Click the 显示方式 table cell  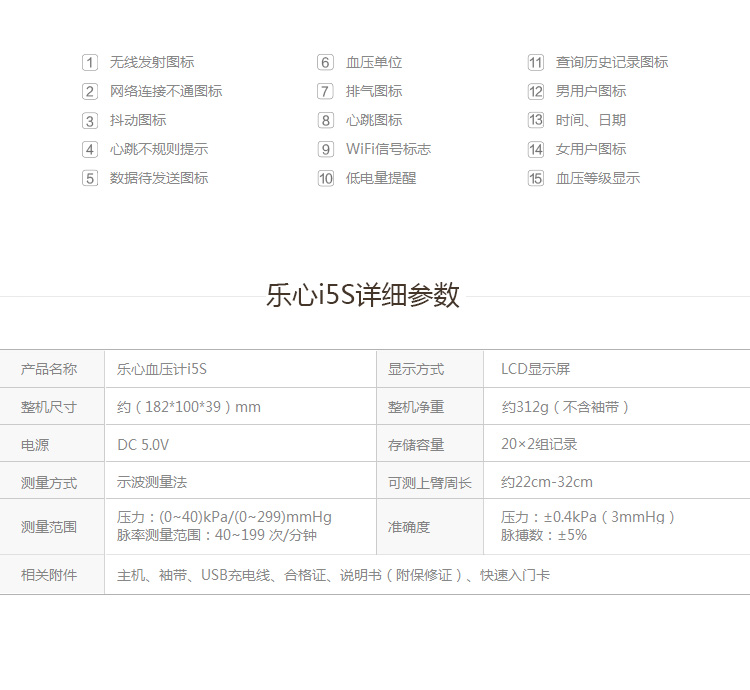coord(430,369)
